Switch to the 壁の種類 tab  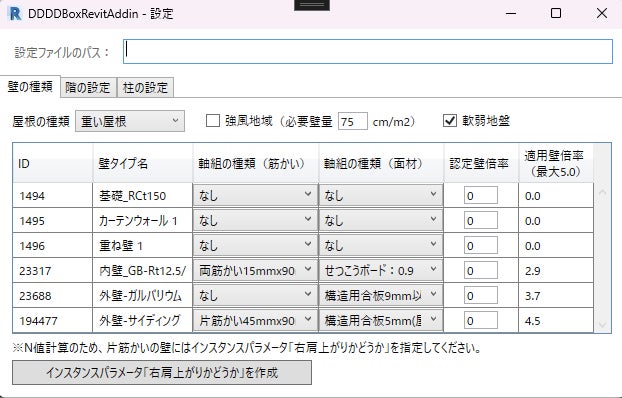[x=30, y=87]
